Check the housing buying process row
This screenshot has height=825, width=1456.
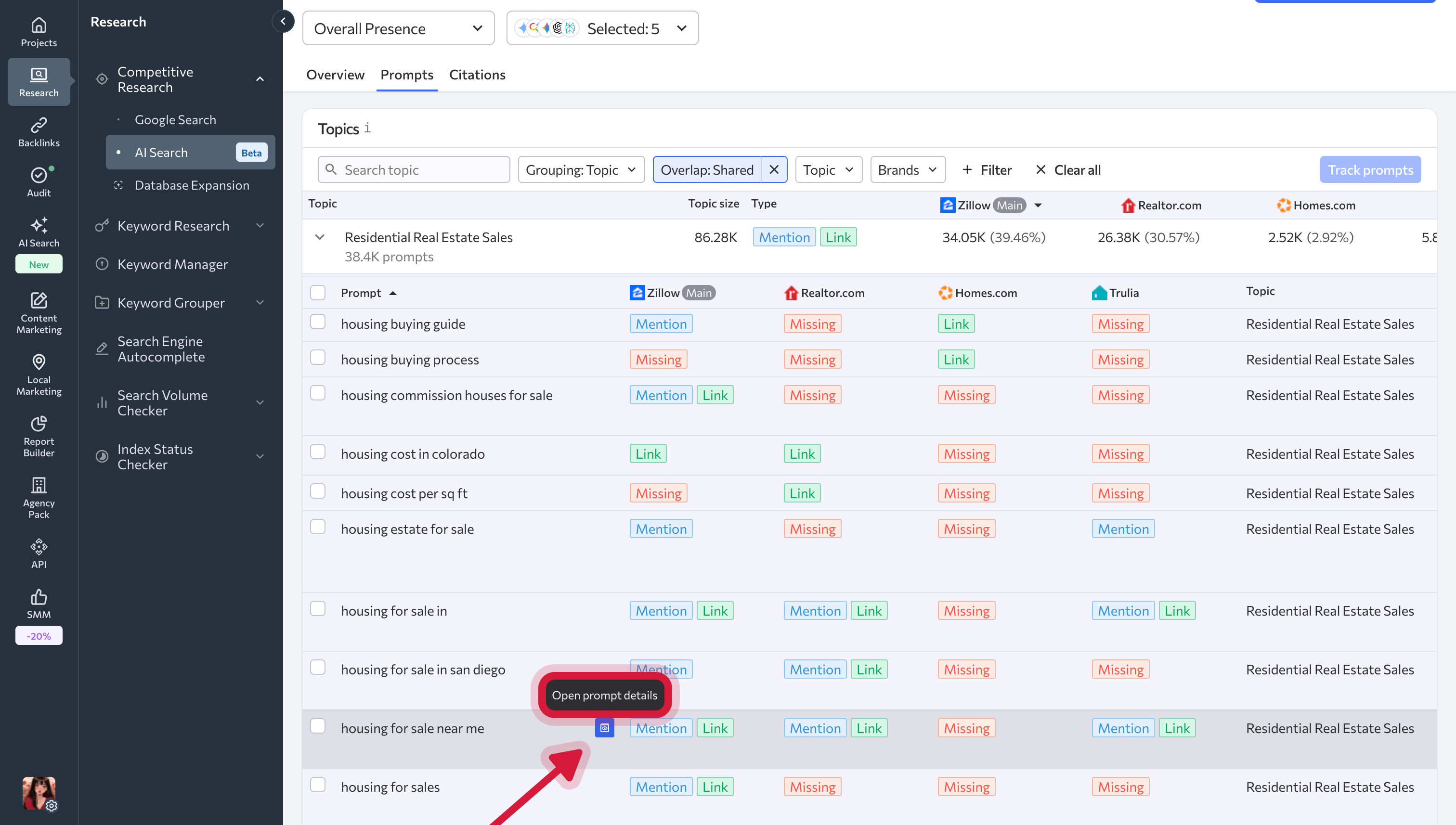click(318, 358)
